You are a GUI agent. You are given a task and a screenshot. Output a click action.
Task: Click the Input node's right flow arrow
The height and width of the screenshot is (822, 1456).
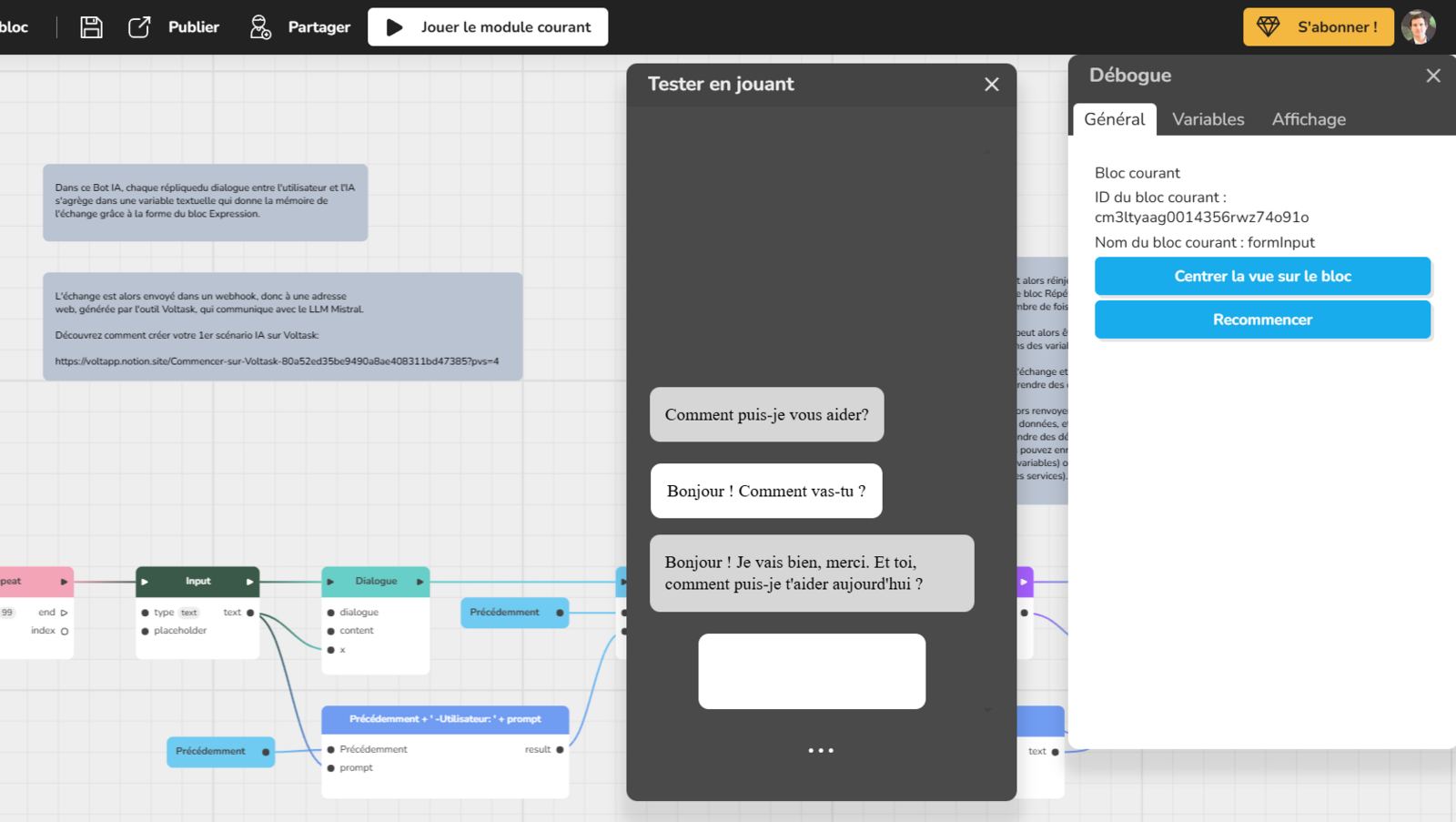pyautogui.click(x=249, y=582)
